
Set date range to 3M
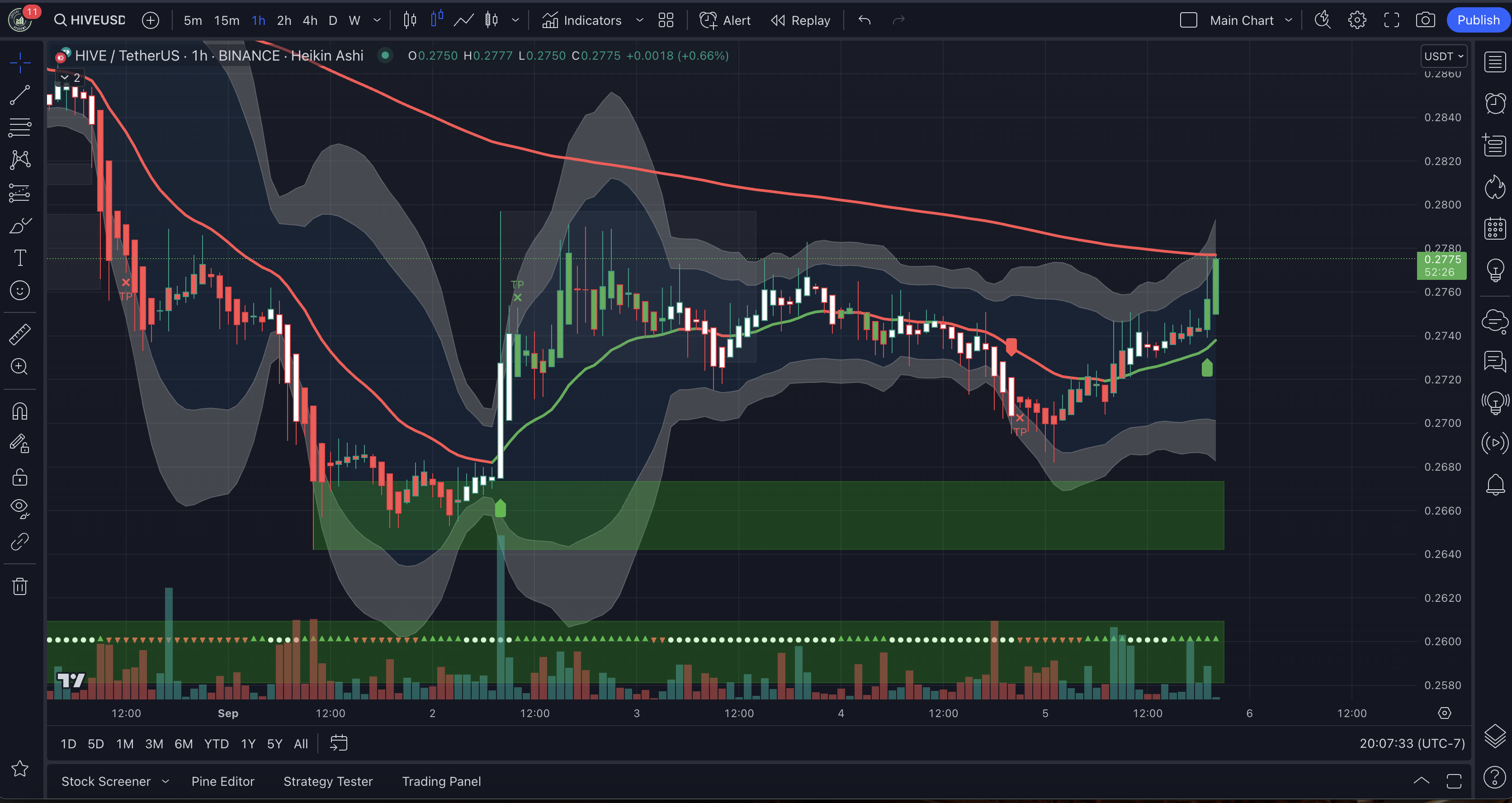coord(154,744)
